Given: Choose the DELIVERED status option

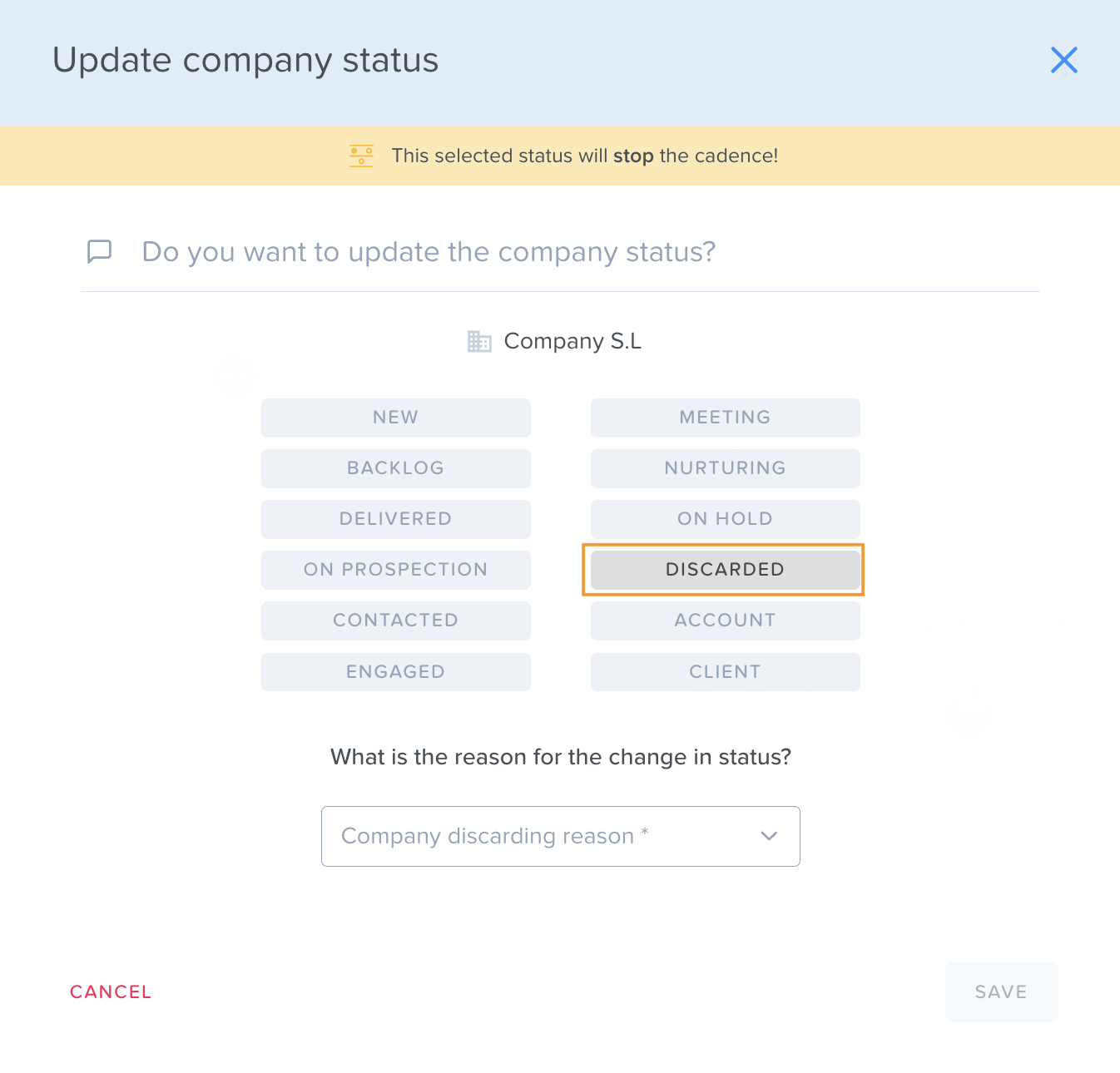Looking at the screenshot, I should [x=396, y=519].
